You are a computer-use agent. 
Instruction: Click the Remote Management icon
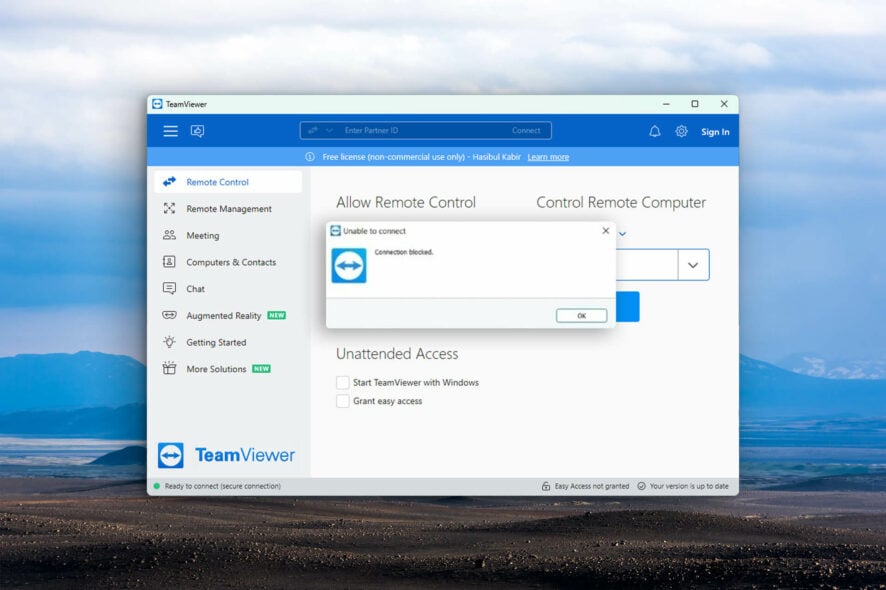coord(169,209)
